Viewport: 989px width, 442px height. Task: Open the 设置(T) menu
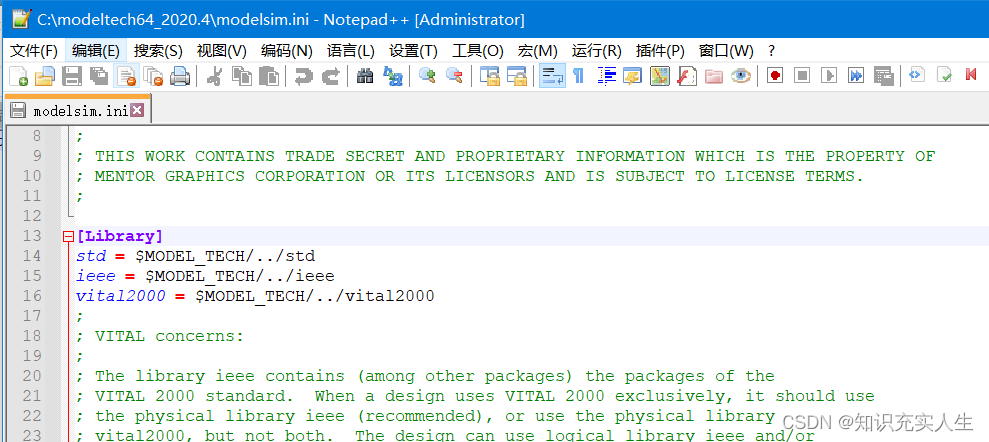[413, 50]
